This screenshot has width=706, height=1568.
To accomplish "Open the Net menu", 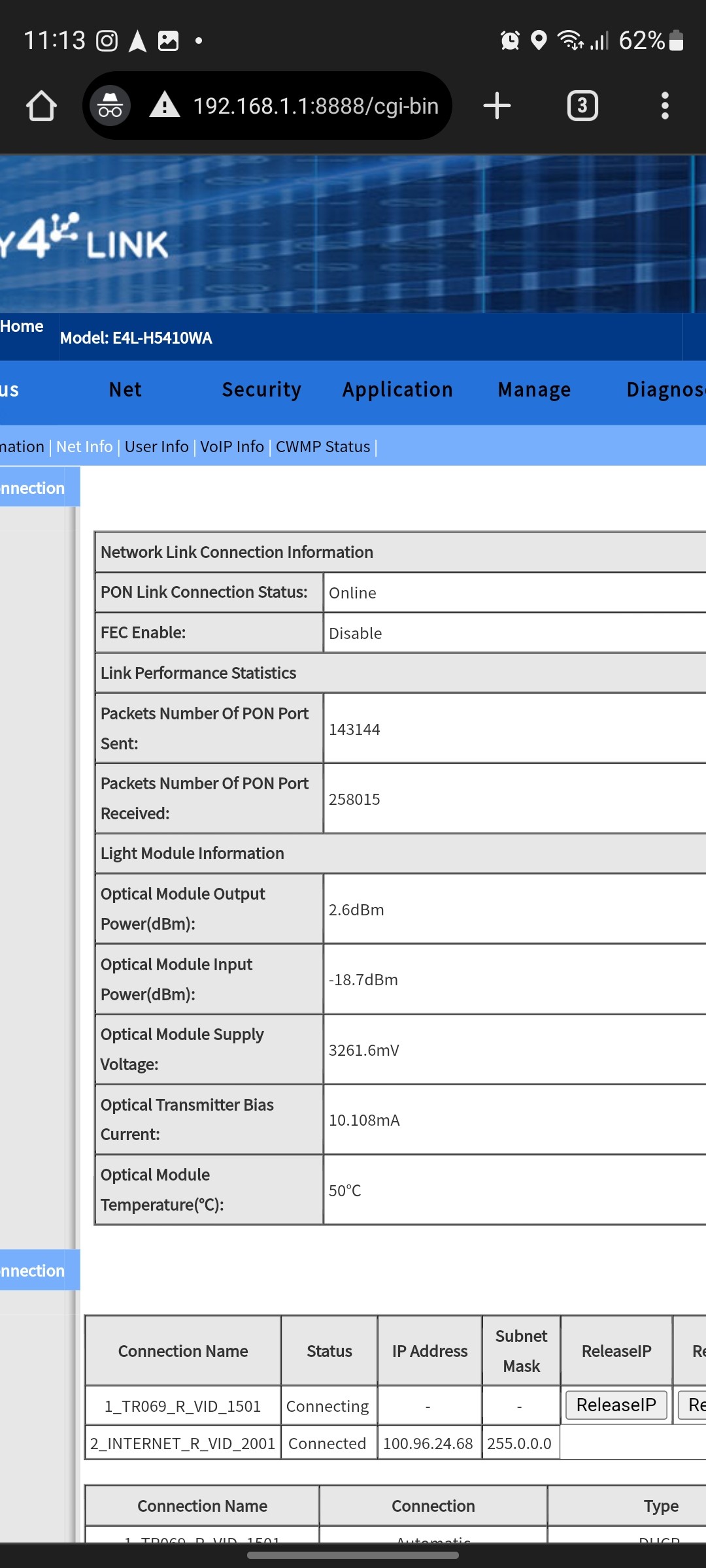I will (x=125, y=390).
